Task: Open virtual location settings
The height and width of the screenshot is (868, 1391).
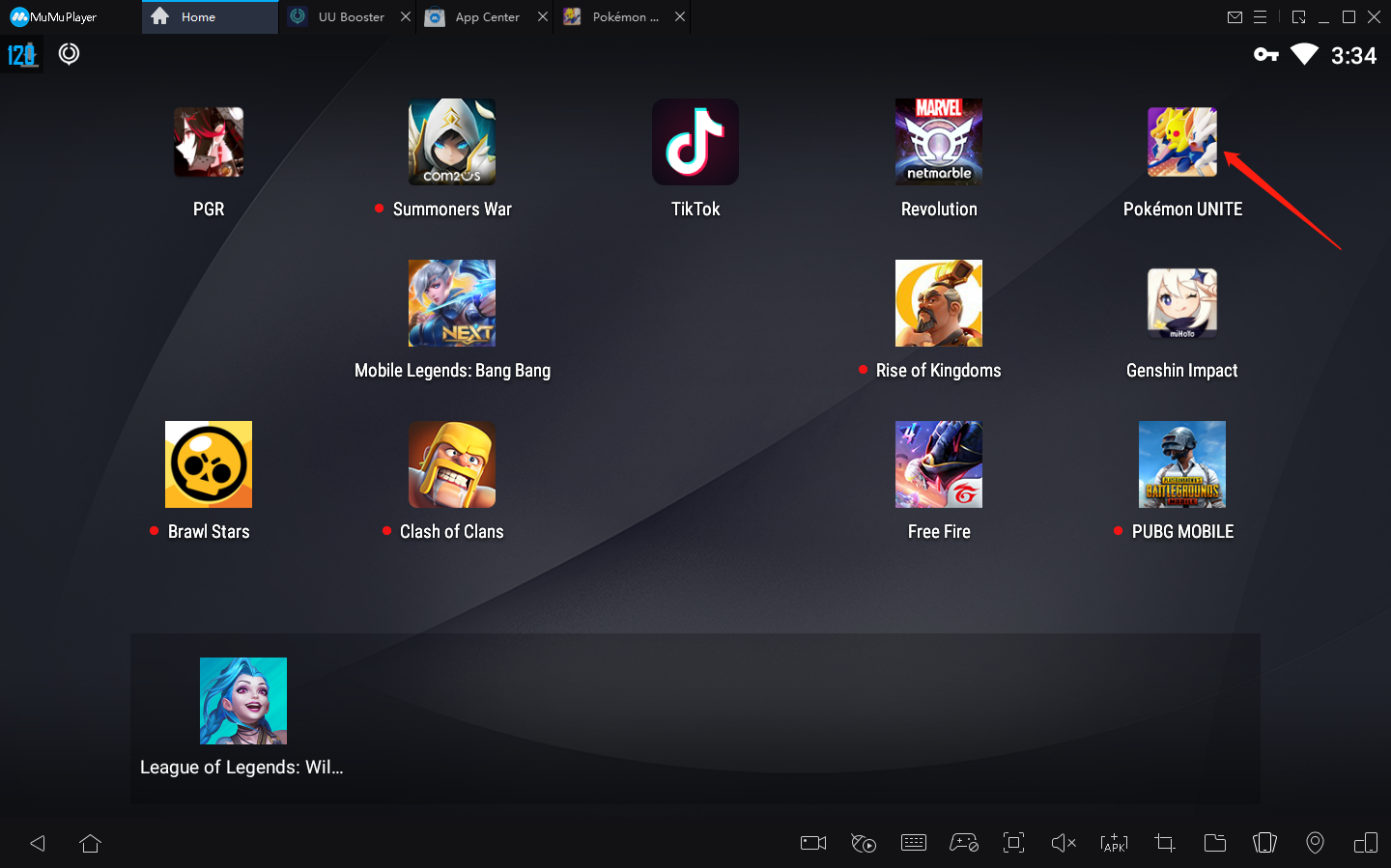Action: click(1316, 843)
